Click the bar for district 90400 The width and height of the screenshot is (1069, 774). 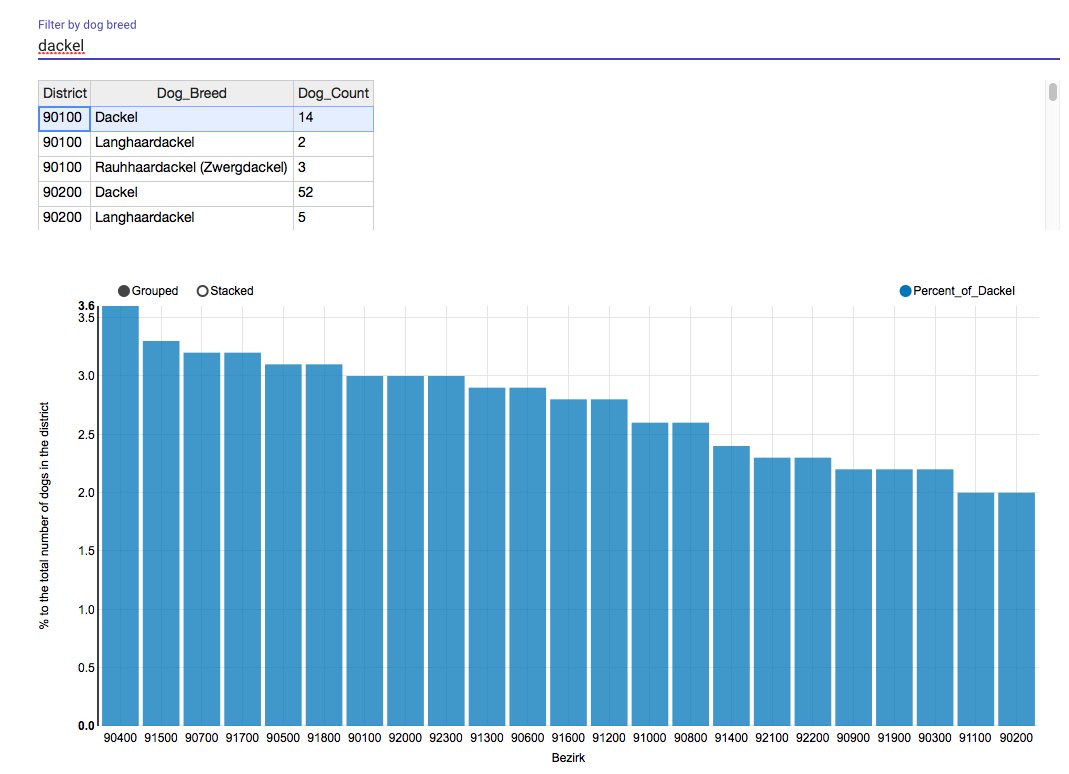click(x=121, y=516)
